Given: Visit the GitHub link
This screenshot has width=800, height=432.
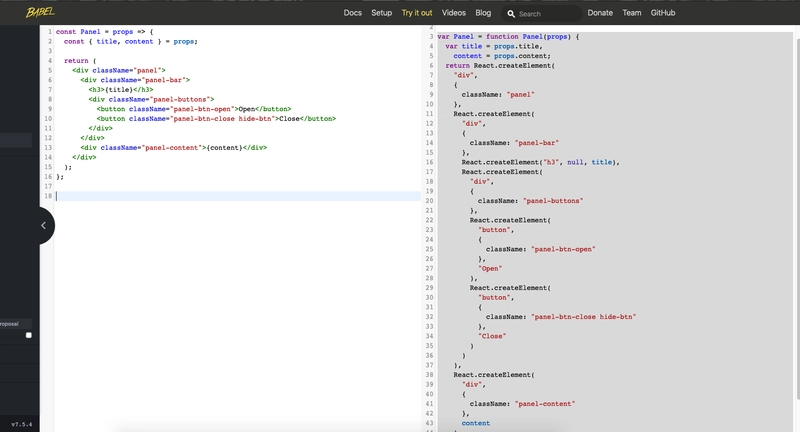Looking at the screenshot, I should tap(663, 13).
